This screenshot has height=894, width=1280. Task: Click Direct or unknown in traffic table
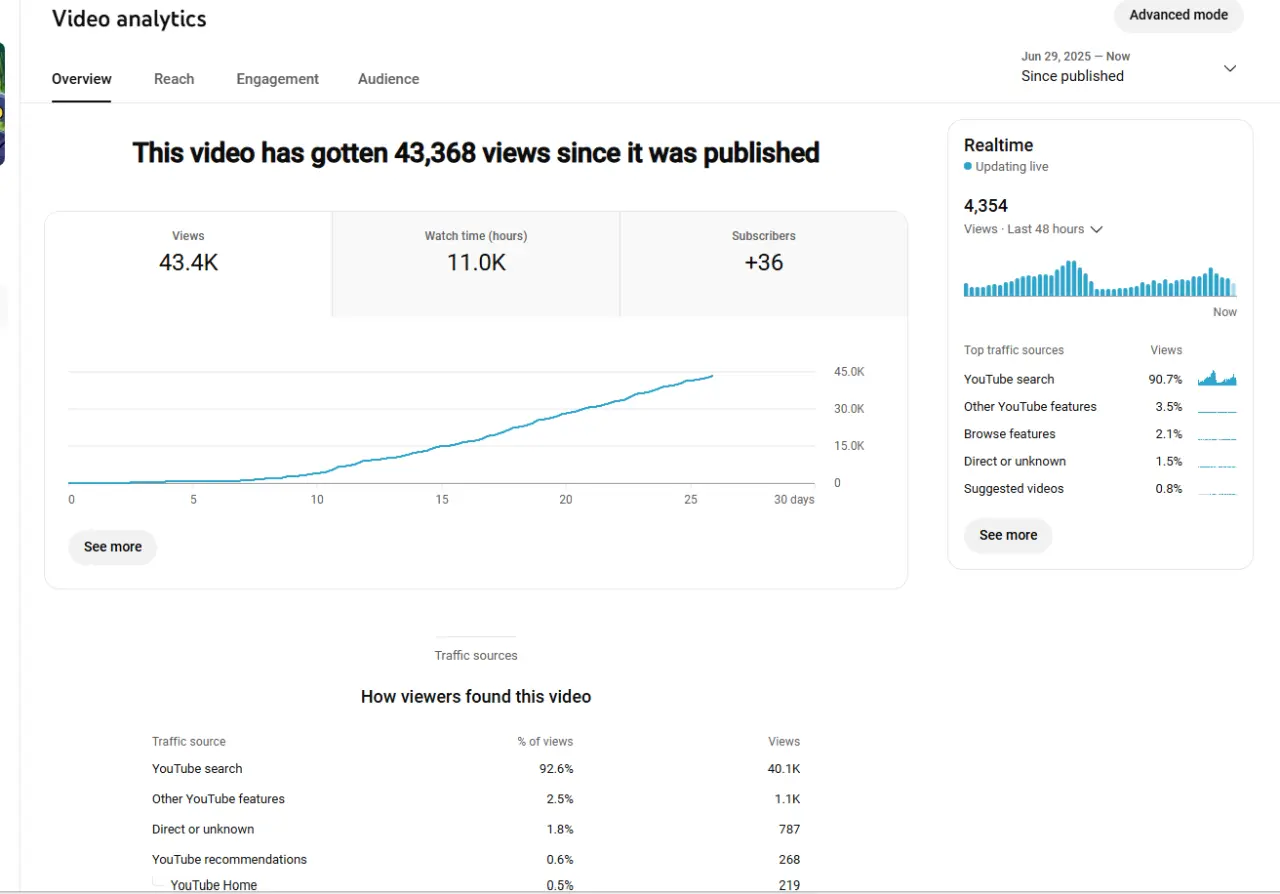click(x=476, y=829)
